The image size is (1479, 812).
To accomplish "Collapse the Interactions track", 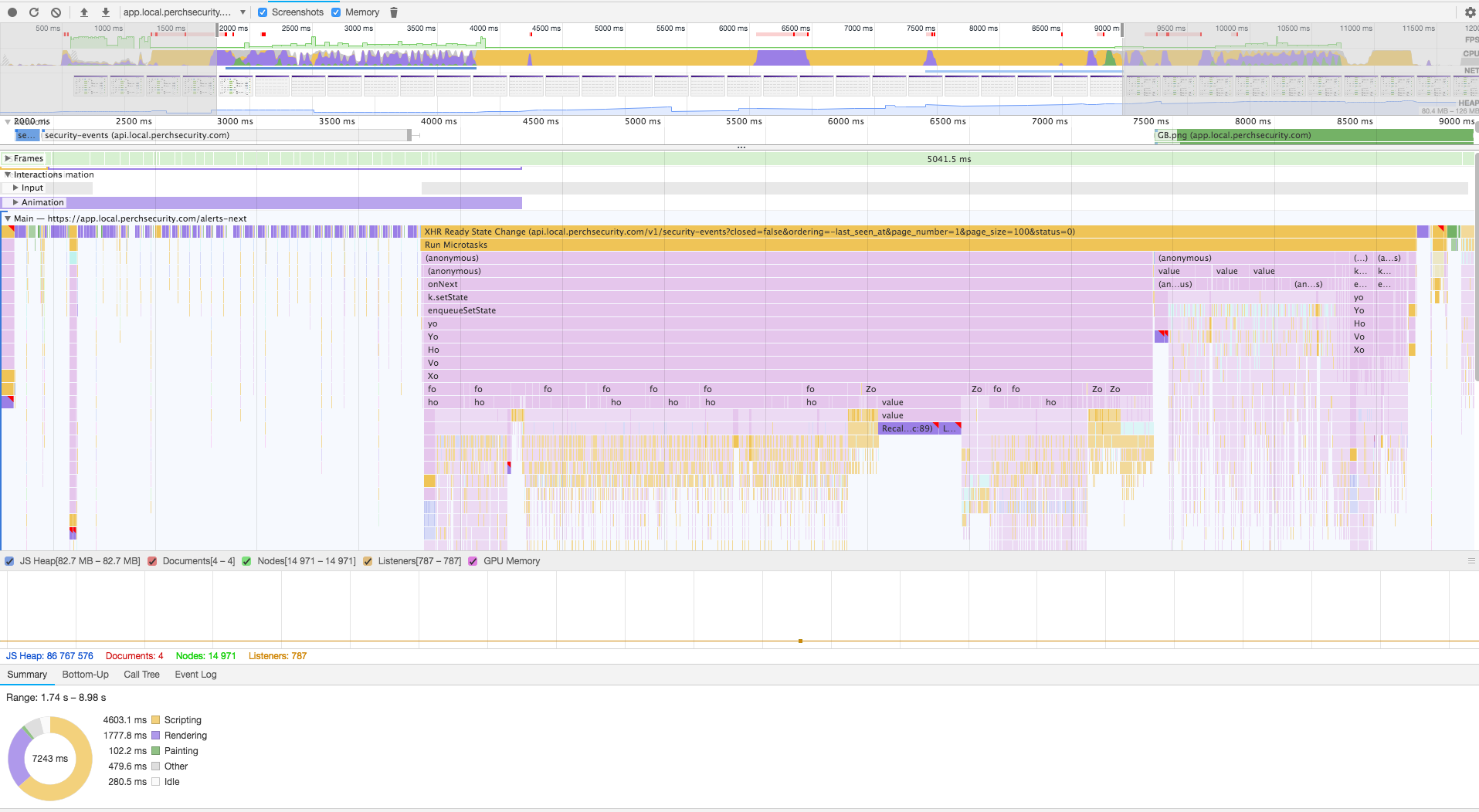I will [x=8, y=174].
